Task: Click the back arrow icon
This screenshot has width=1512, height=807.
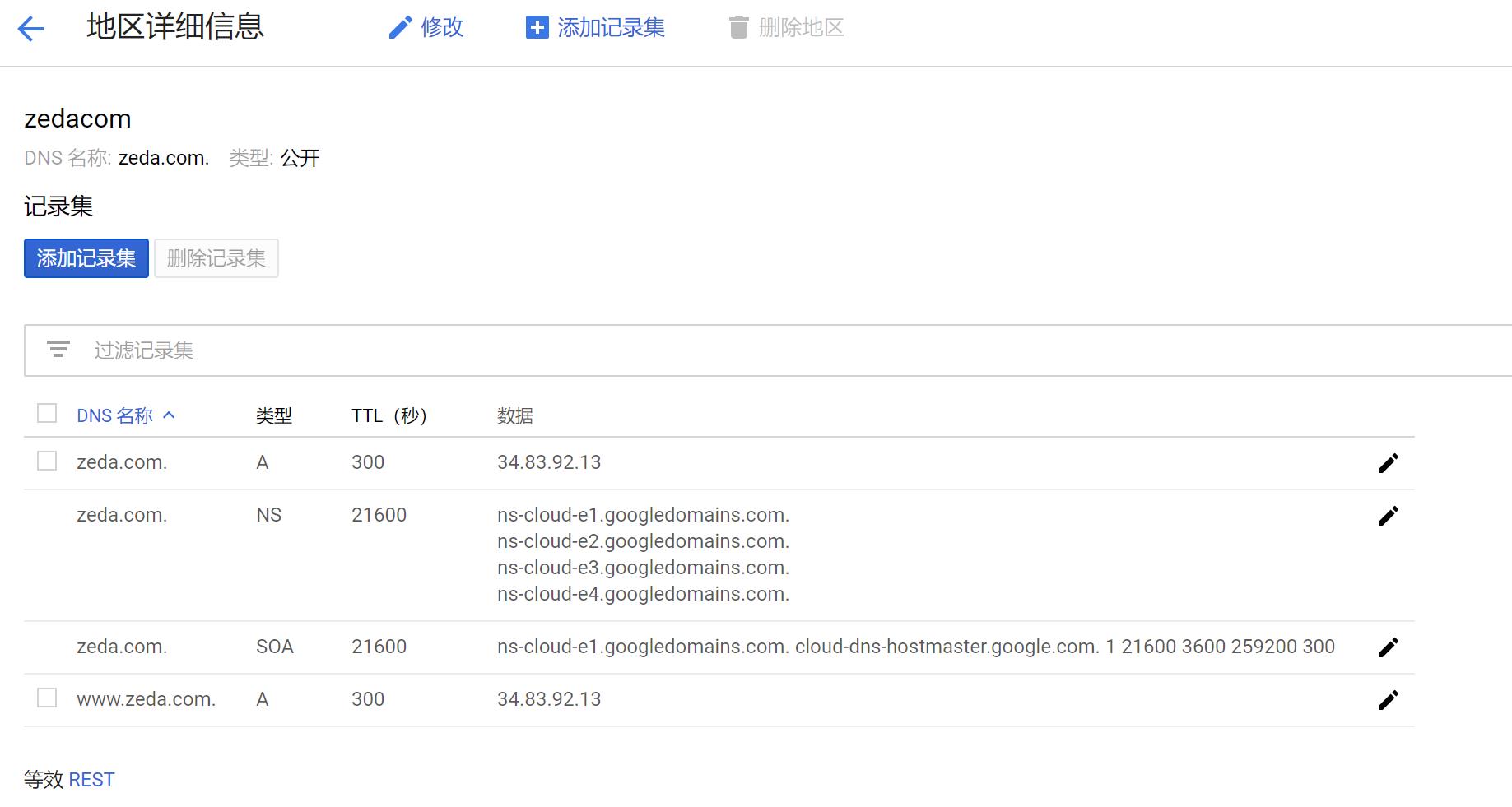Action: 30,30
